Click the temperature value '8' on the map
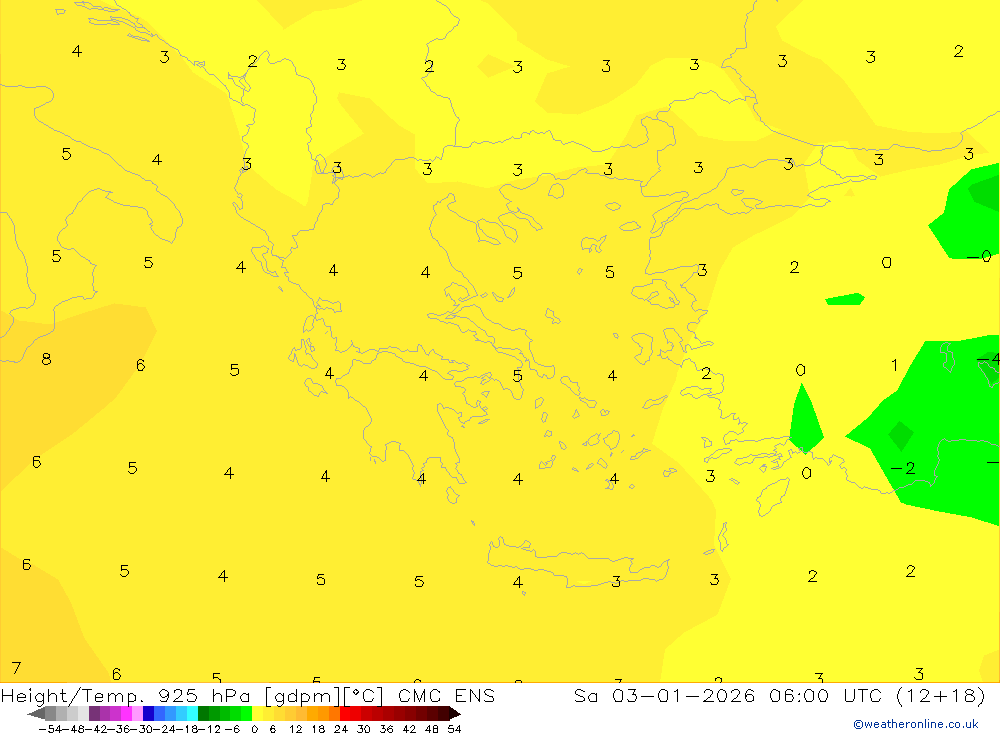This screenshot has height=733, width=1000. pos(46,359)
